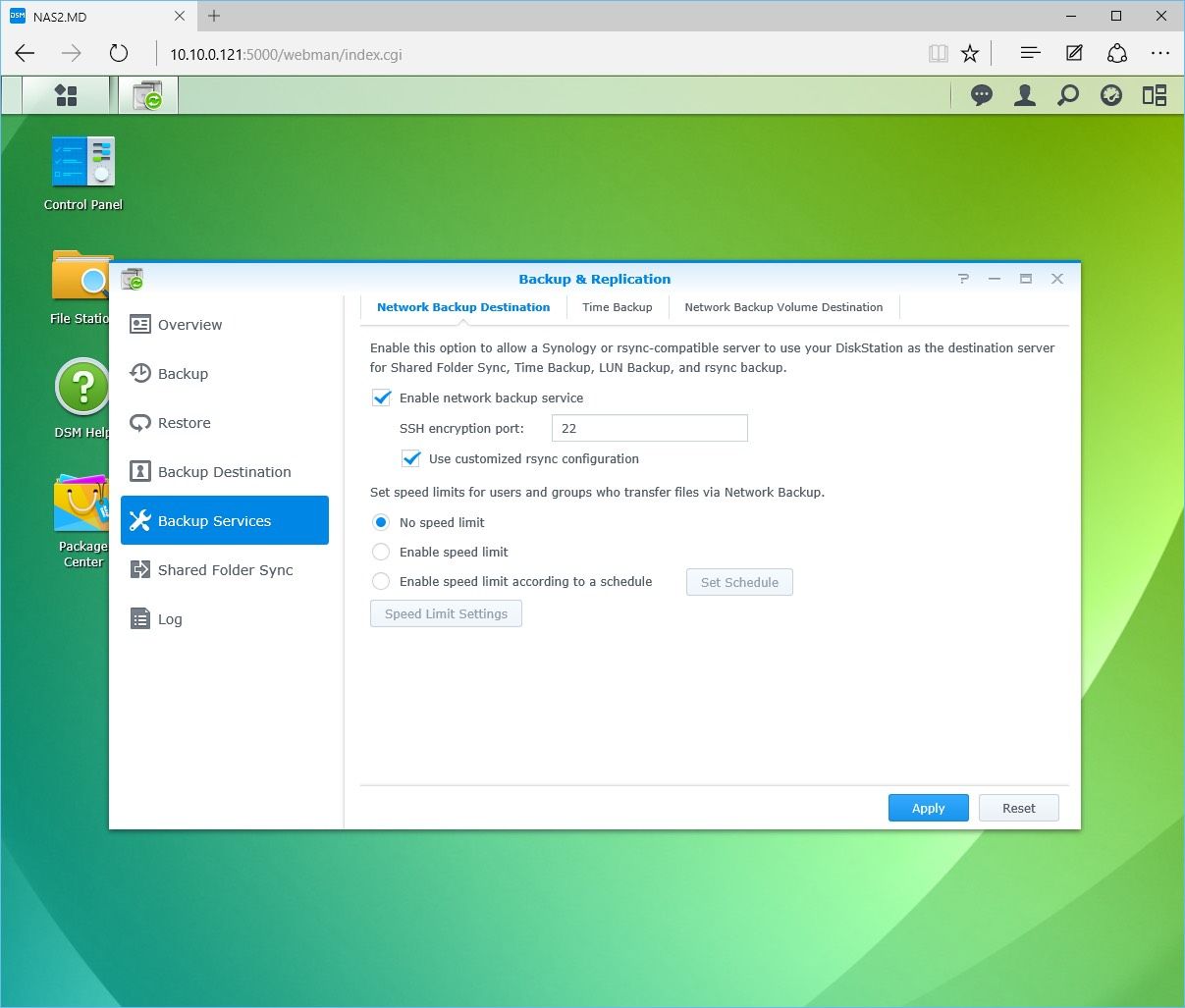Viewport: 1185px width, 1008px height.
Task: Open Shared Folder Sync section
Action: pos(225,570)
